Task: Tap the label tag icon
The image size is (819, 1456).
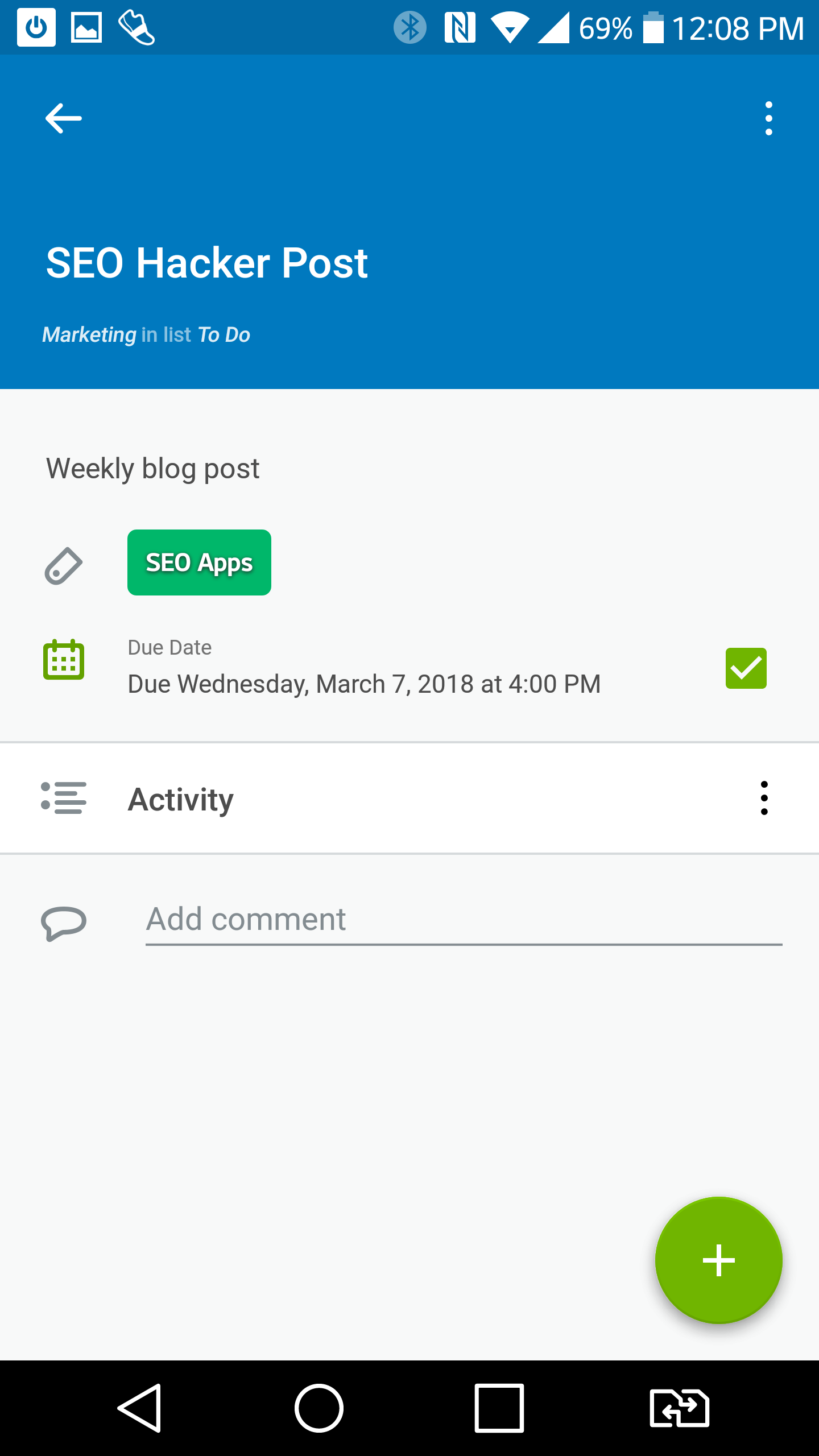Action: [64, 565]
